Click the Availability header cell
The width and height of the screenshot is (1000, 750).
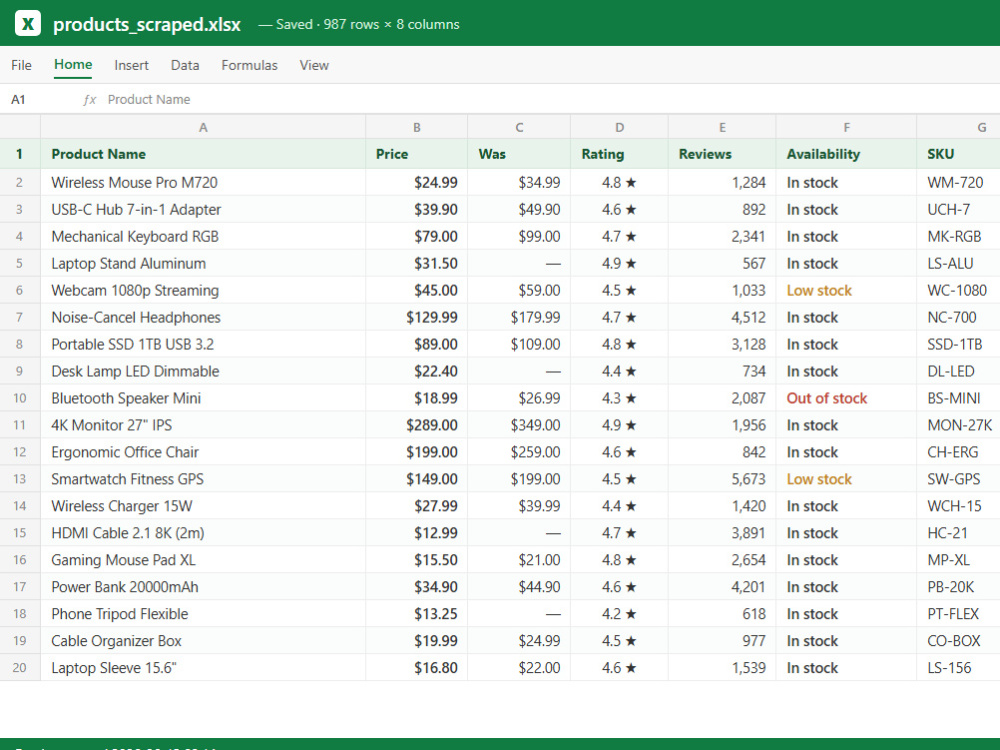846,154
